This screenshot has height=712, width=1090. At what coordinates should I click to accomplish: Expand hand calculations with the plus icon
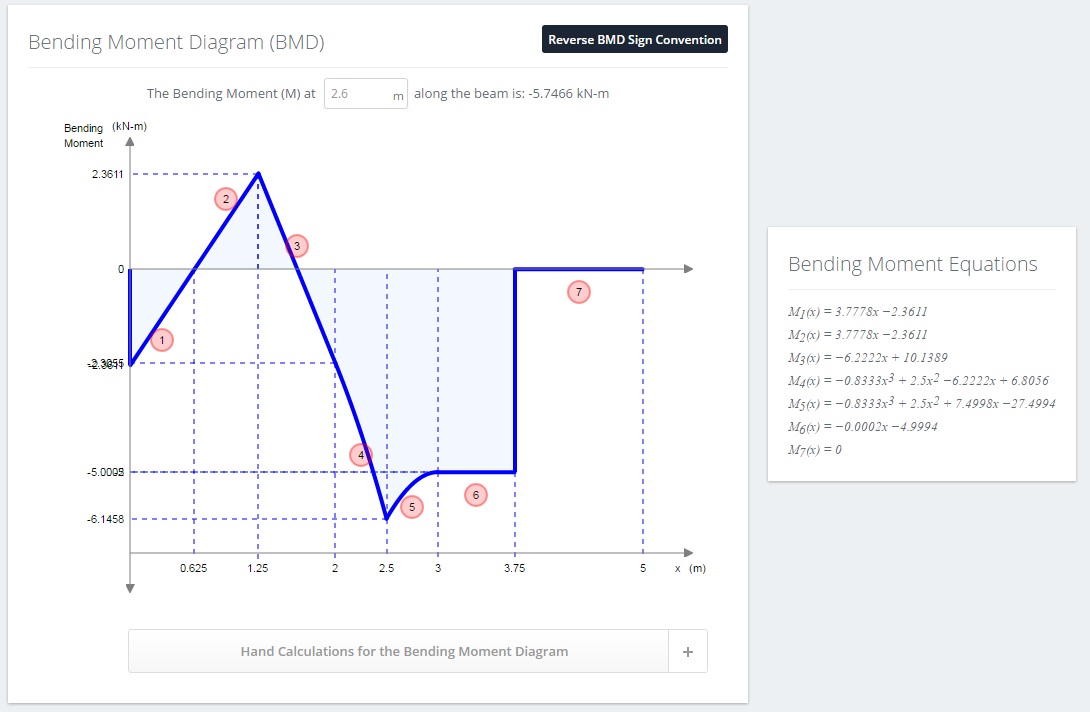688,652
